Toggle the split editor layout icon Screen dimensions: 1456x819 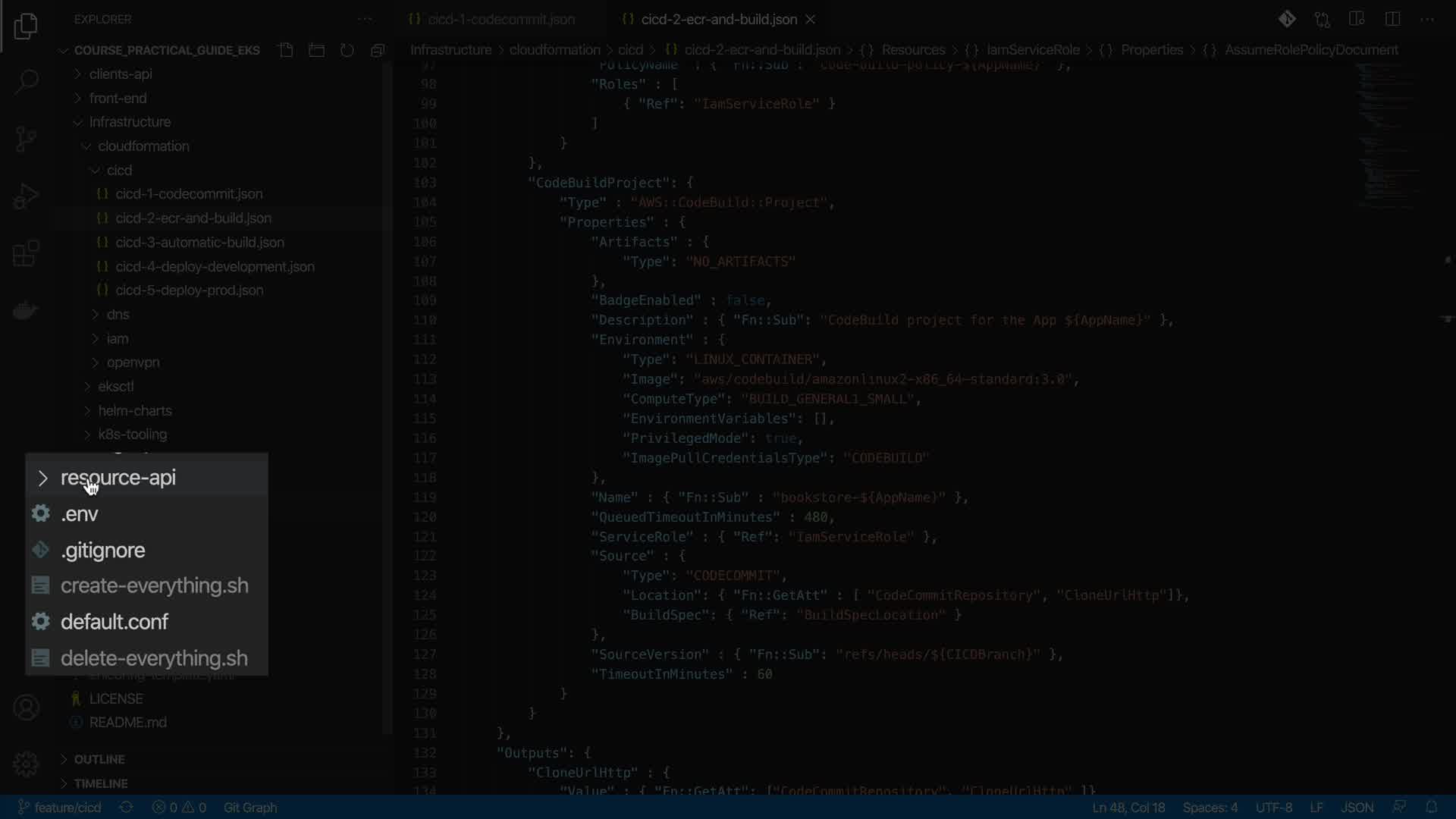coord(1392,19)
